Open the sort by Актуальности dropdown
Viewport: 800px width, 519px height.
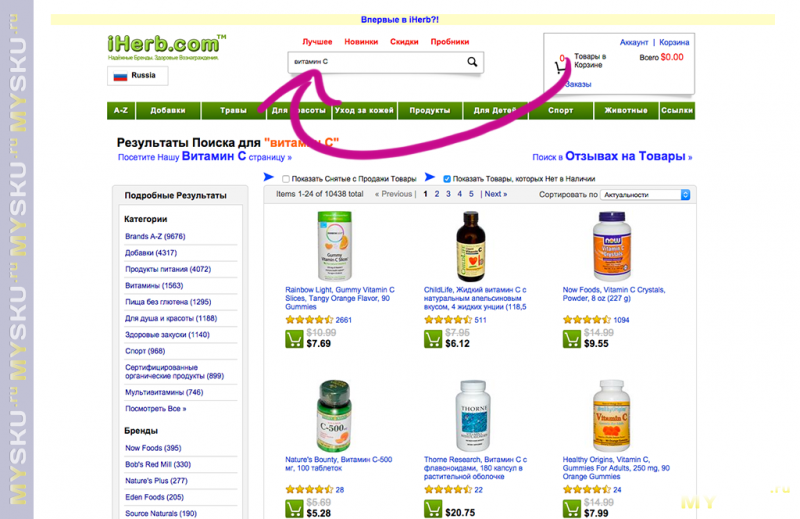coord(645,195)
